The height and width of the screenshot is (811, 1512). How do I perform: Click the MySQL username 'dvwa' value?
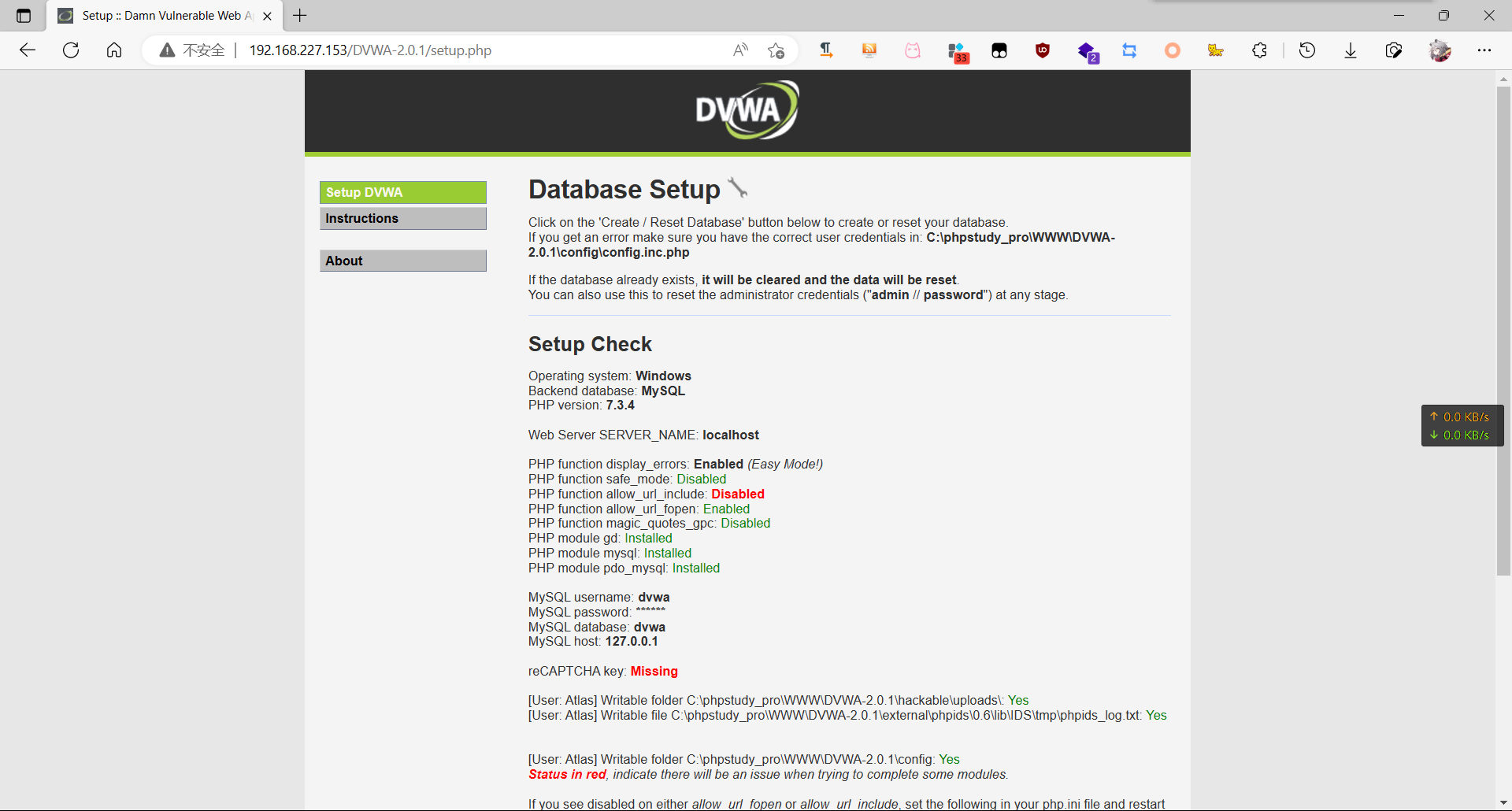[654, 598]
